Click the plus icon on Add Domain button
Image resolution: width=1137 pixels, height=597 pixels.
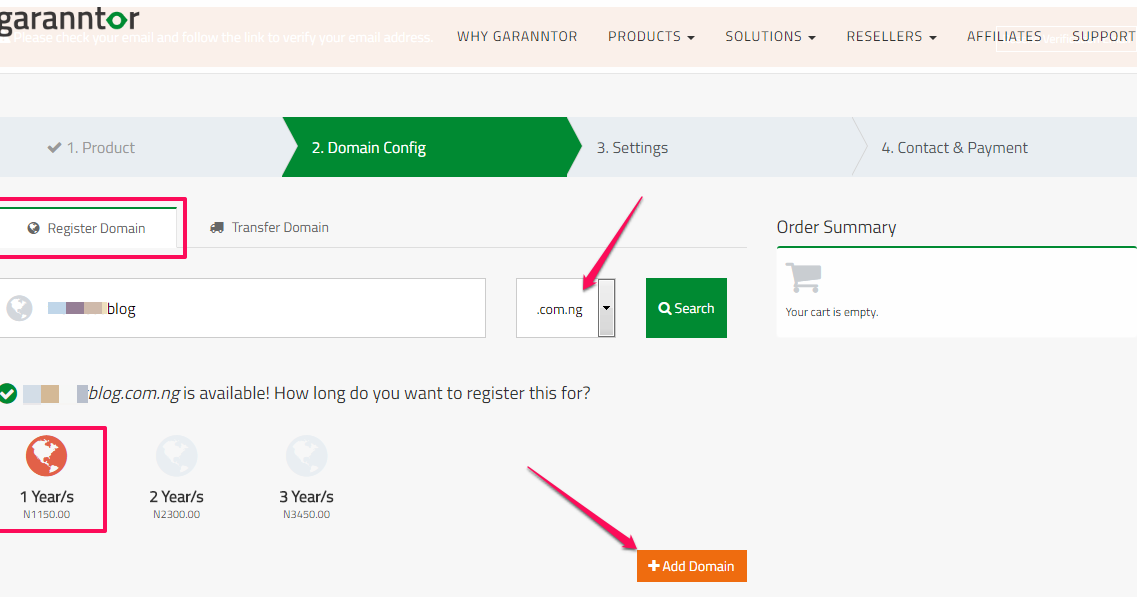[656, 565]
